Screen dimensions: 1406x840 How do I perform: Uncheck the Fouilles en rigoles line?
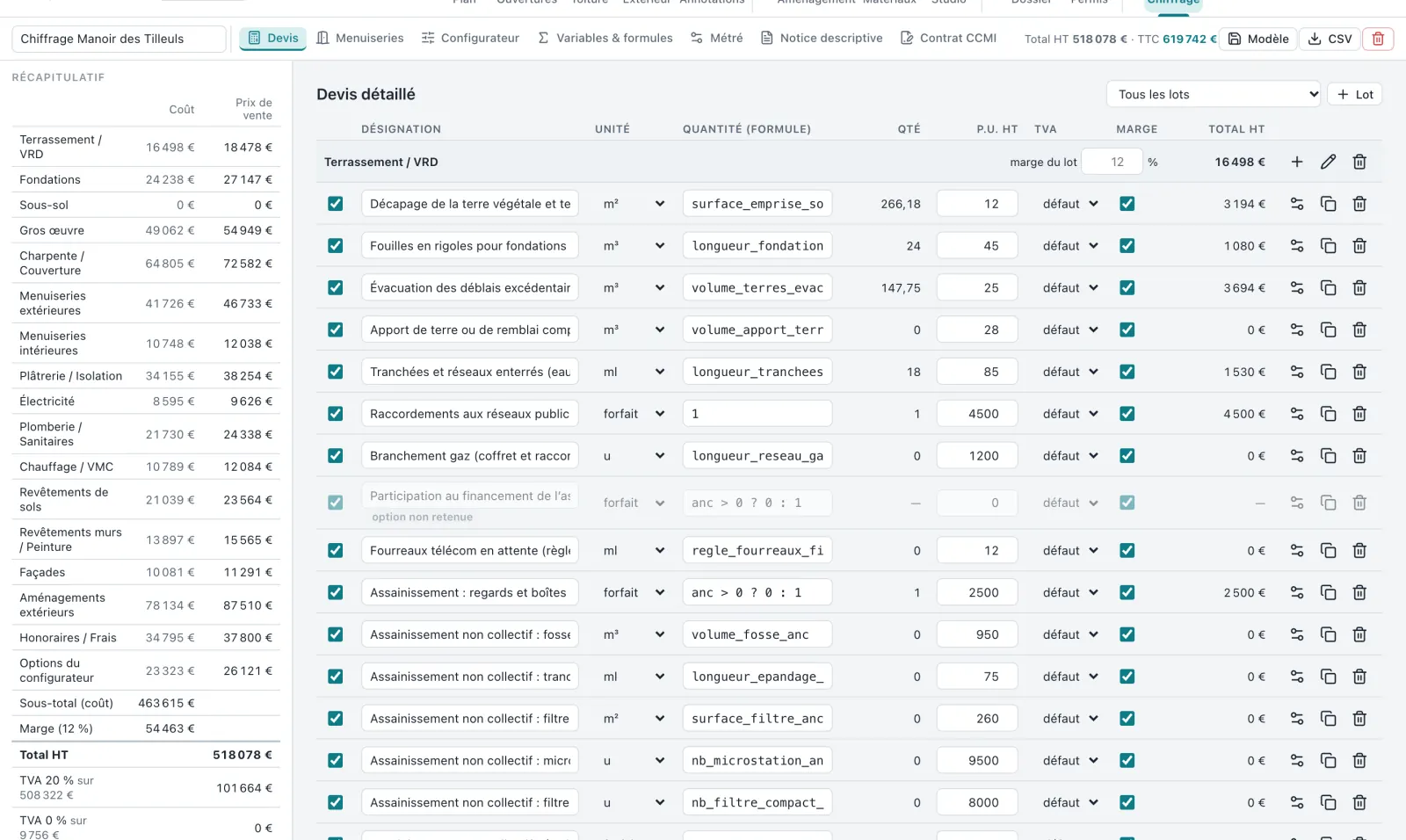coord(335,246)
